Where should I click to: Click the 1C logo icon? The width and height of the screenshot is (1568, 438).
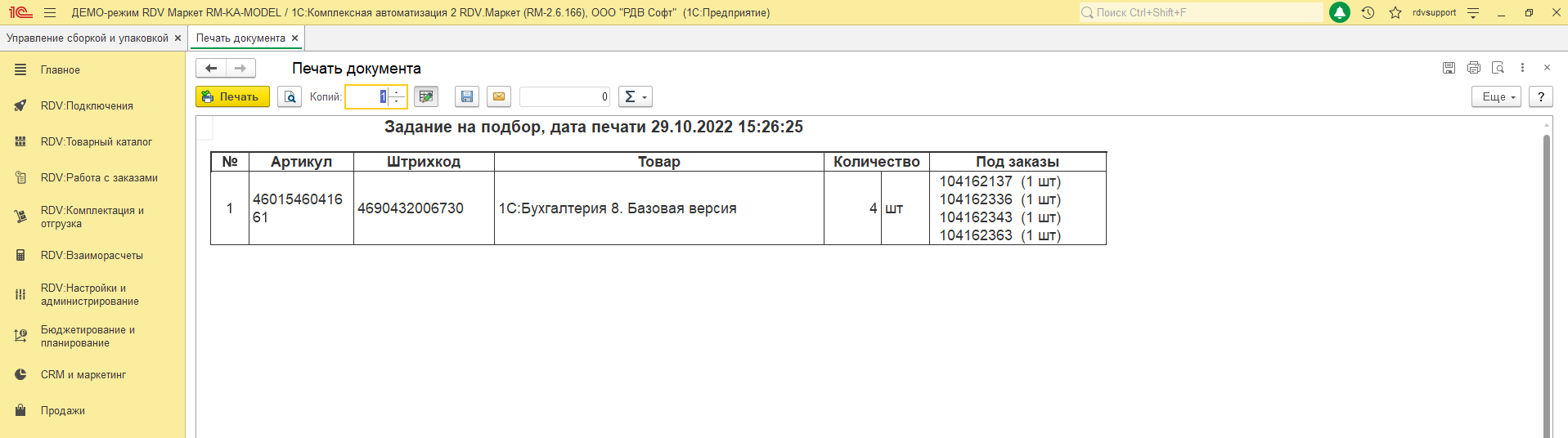20,12
